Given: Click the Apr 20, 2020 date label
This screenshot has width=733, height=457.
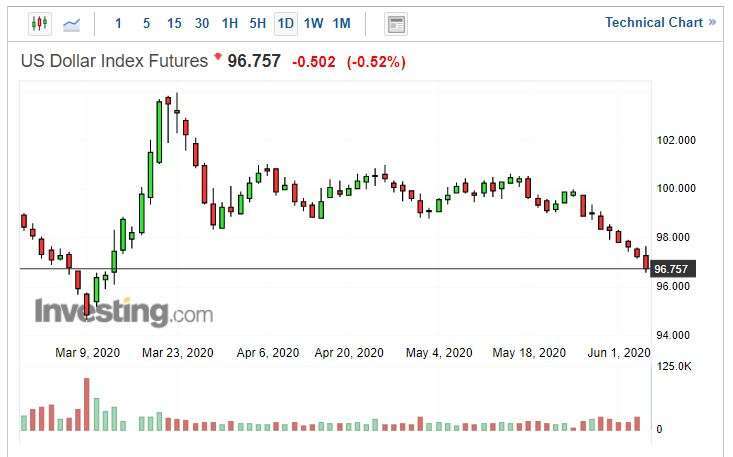Looking at the screenshot, I should (349, 352).
